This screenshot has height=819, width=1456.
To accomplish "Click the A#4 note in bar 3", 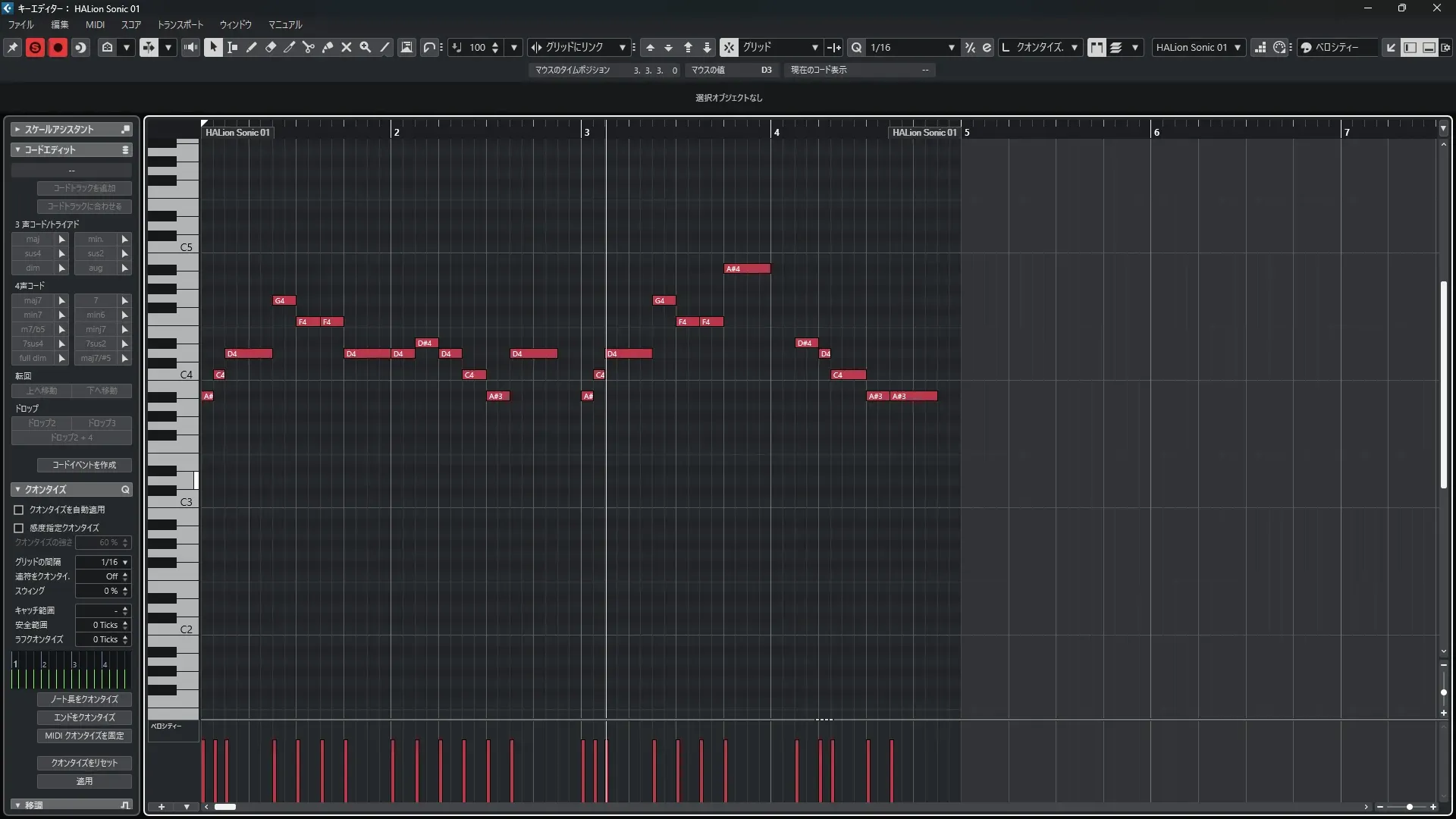I will coord(747,268).
